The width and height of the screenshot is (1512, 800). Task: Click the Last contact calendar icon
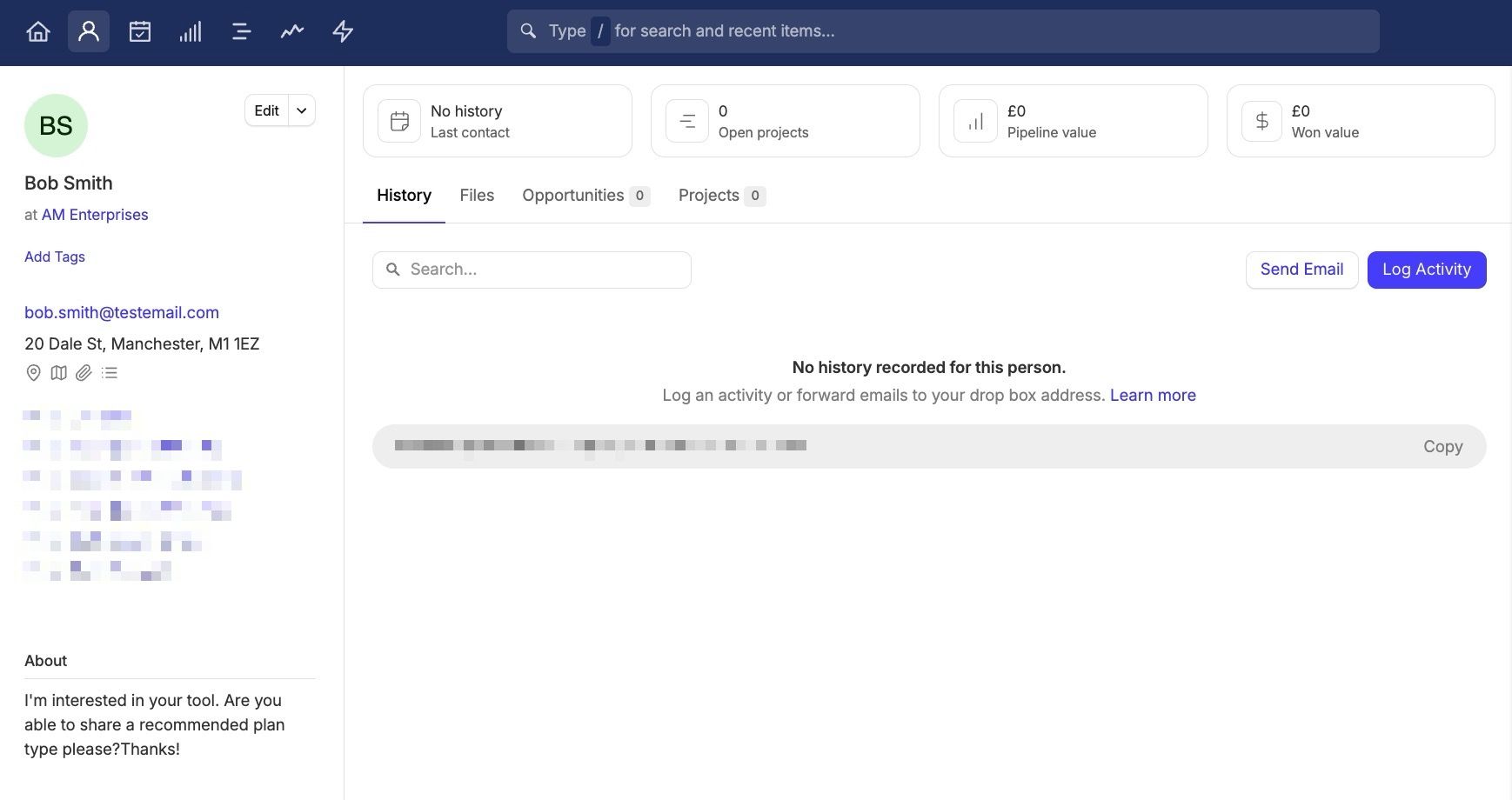pyautogui.click(x=399, y=121)
